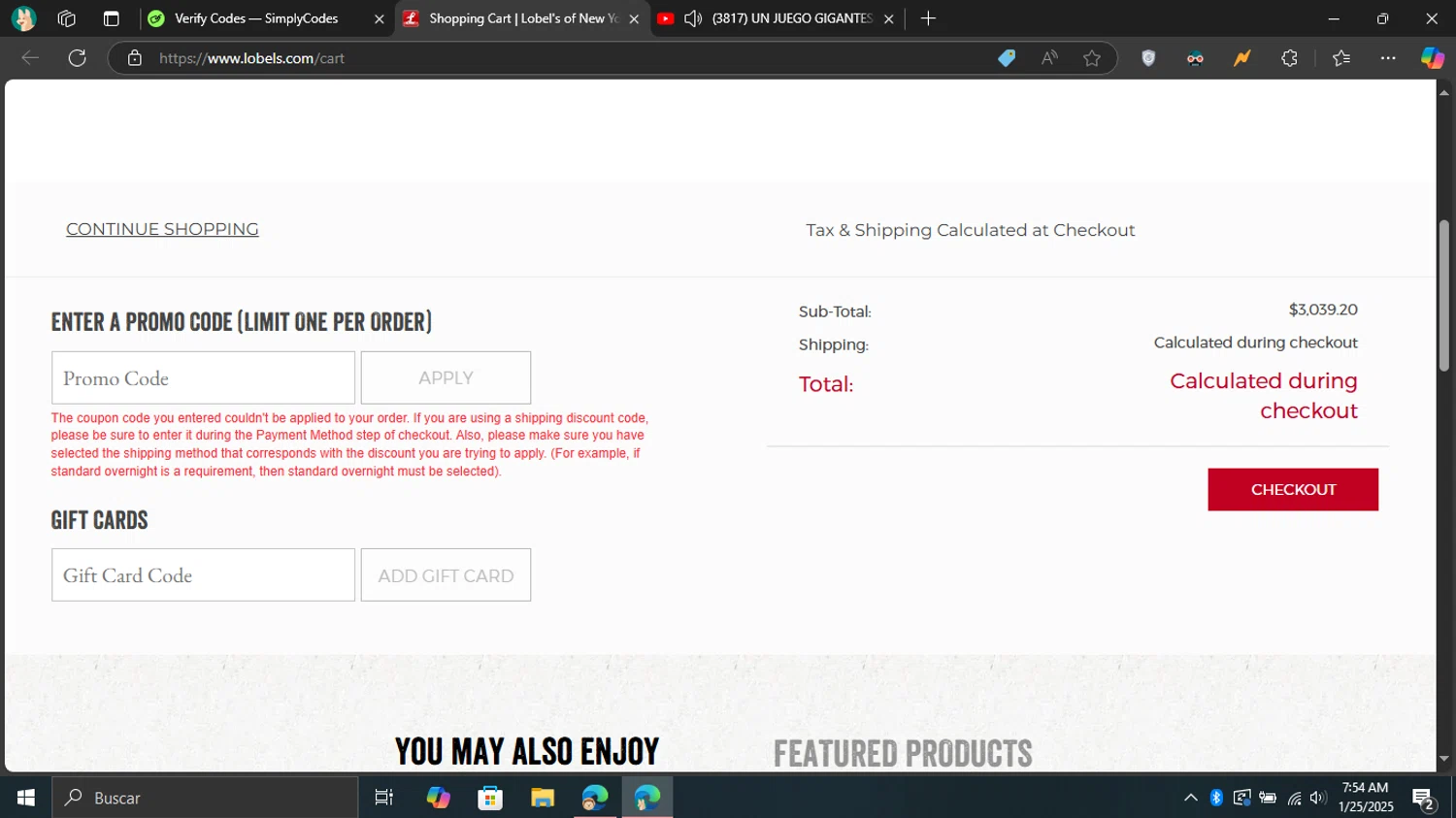Click the red CHECKOUT button
This screenshot has width=1456, height=818.
1293,489
